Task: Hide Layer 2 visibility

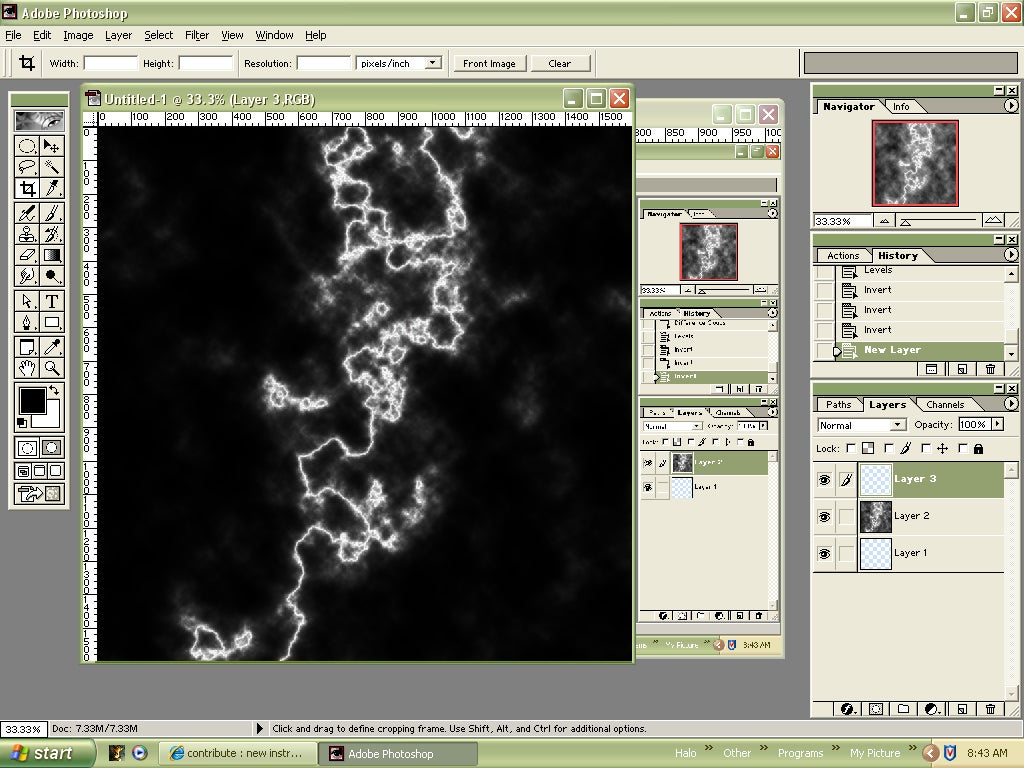Action: coord(826,516)
